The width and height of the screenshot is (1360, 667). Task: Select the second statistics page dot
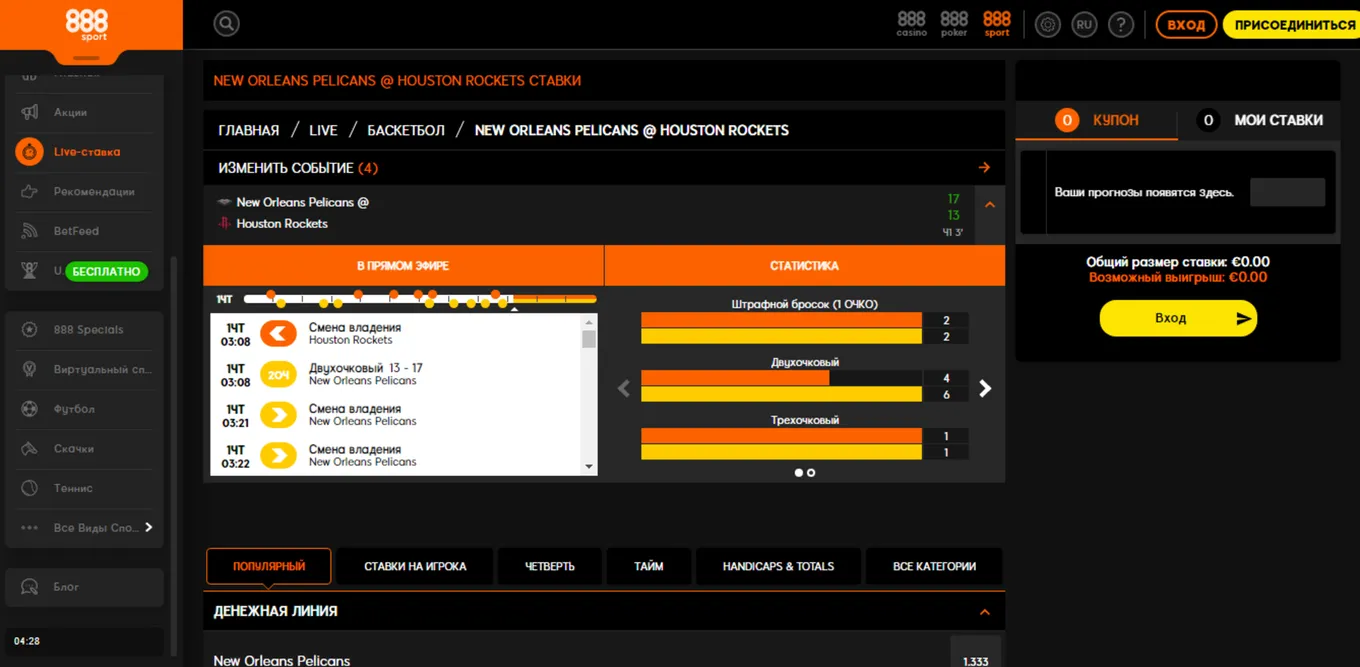tap(811, 473)
